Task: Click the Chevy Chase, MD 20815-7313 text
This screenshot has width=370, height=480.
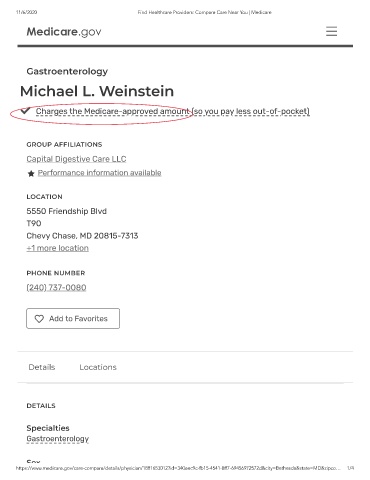Action: (82, 236)
